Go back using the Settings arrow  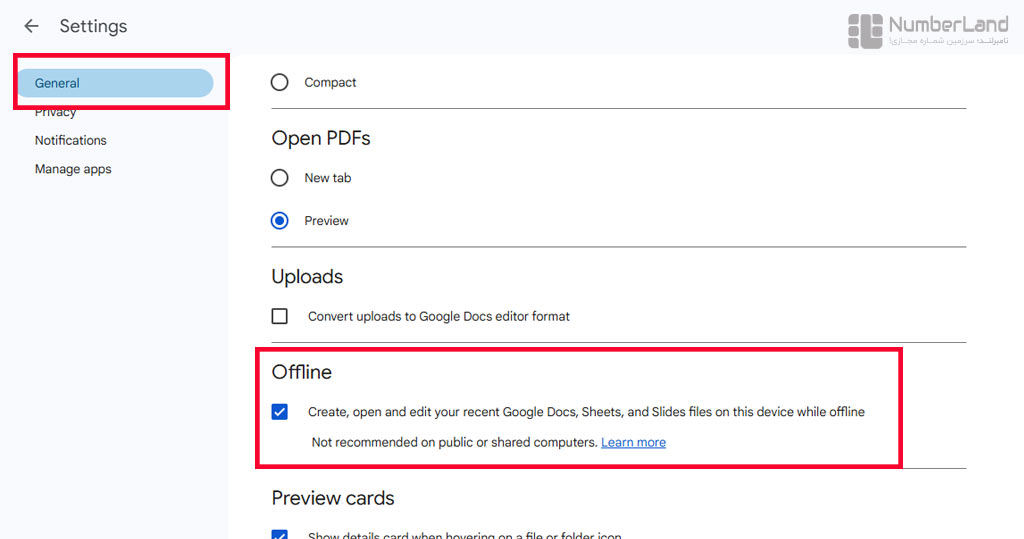coord(31,26)
